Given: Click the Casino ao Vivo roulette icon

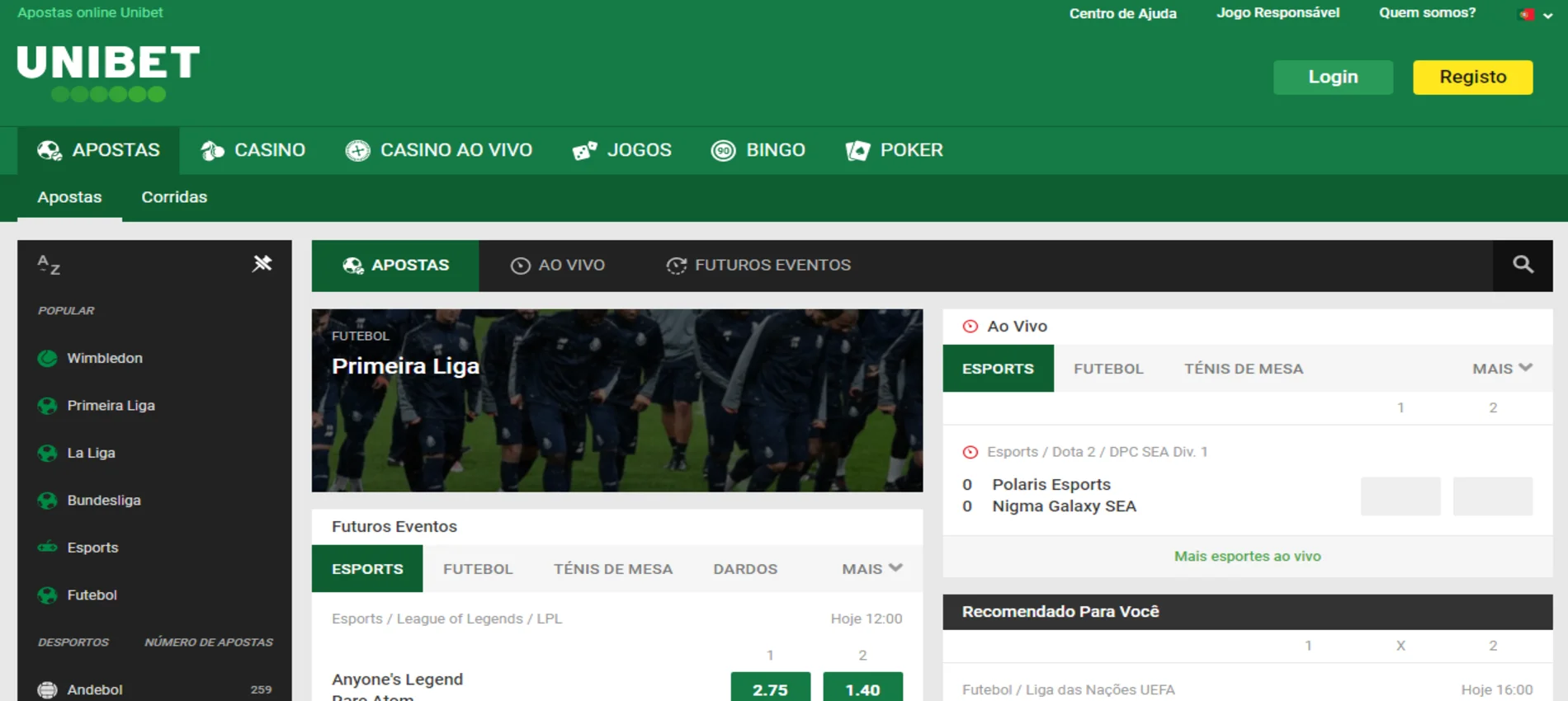Looking at the screenshot, I should 357,150.
